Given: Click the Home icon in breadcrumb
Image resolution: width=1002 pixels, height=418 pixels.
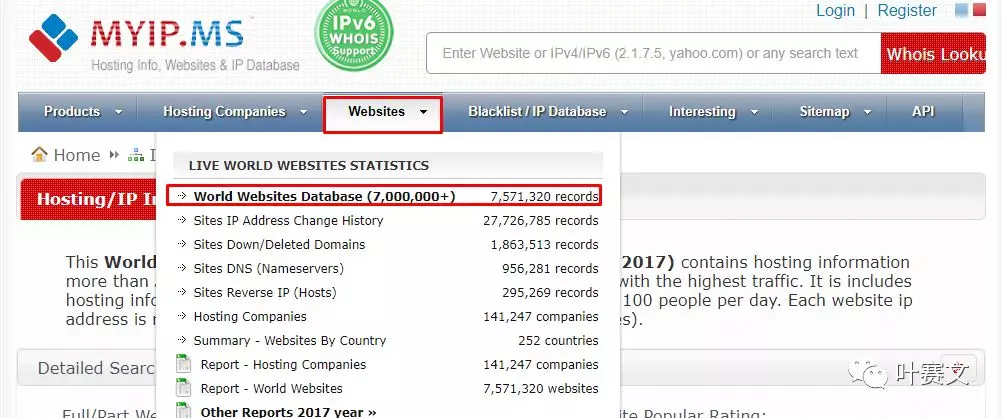Looking at the screenshot, I should point(40,154).
